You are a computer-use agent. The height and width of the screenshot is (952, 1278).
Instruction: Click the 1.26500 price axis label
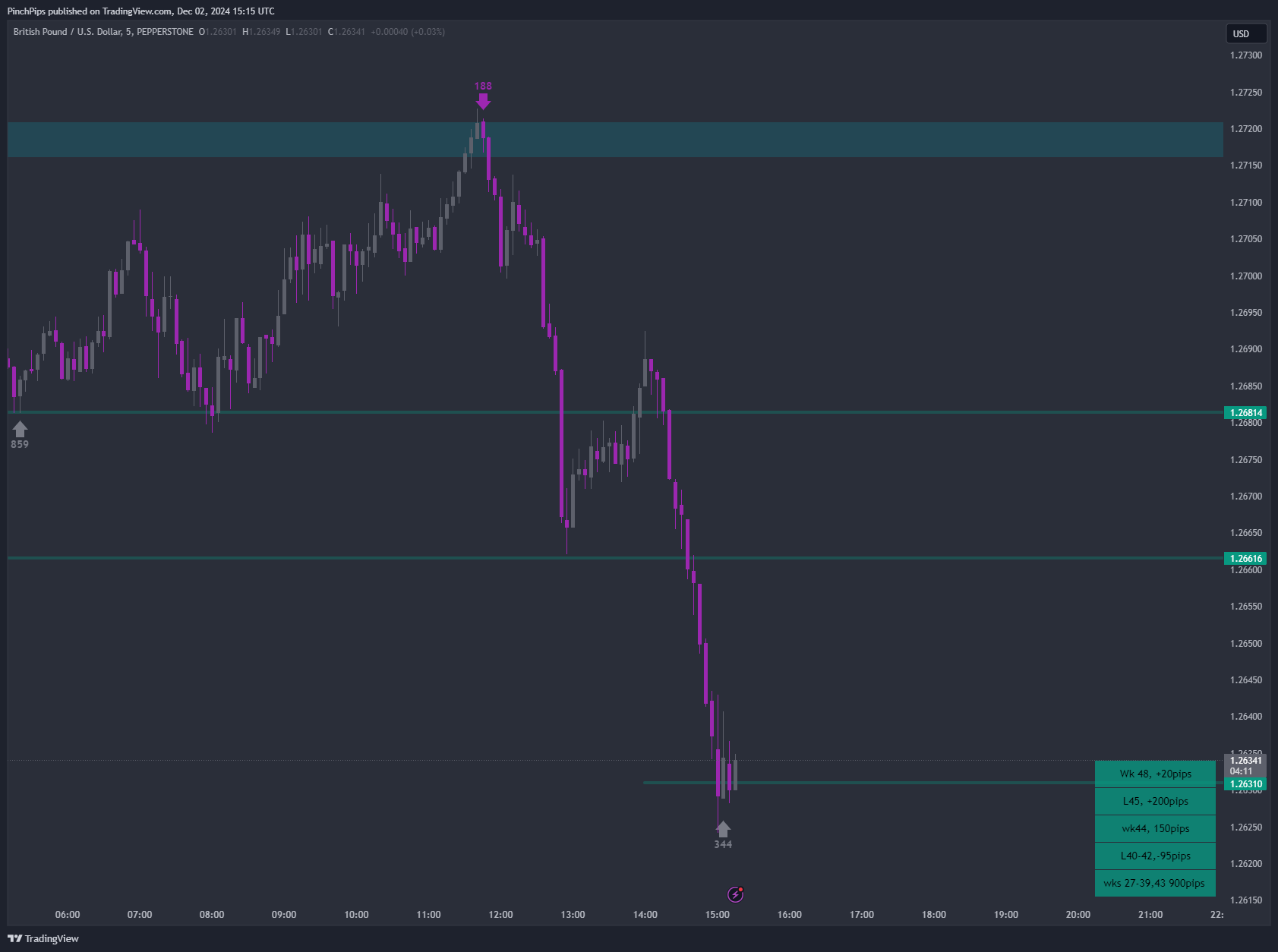click(1246, 644)
